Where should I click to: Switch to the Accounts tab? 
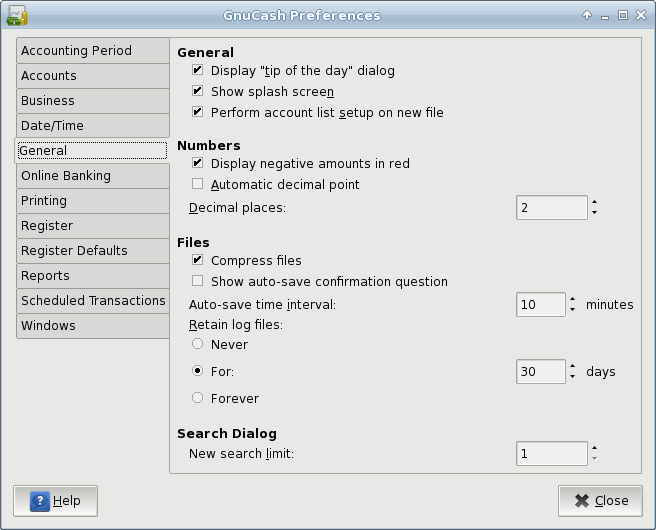[x=93, y=76]
